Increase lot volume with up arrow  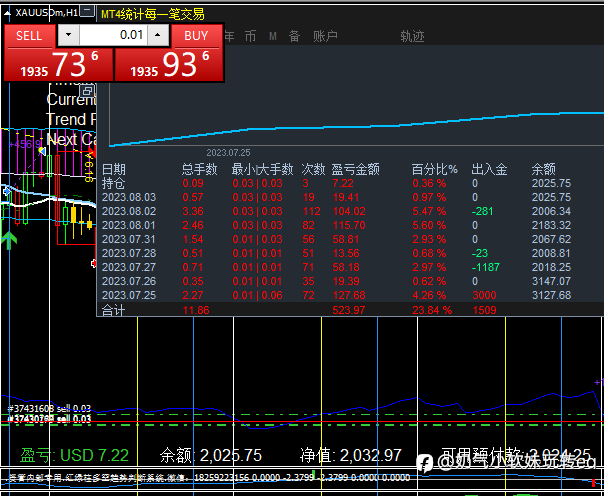tap(158, 35)
